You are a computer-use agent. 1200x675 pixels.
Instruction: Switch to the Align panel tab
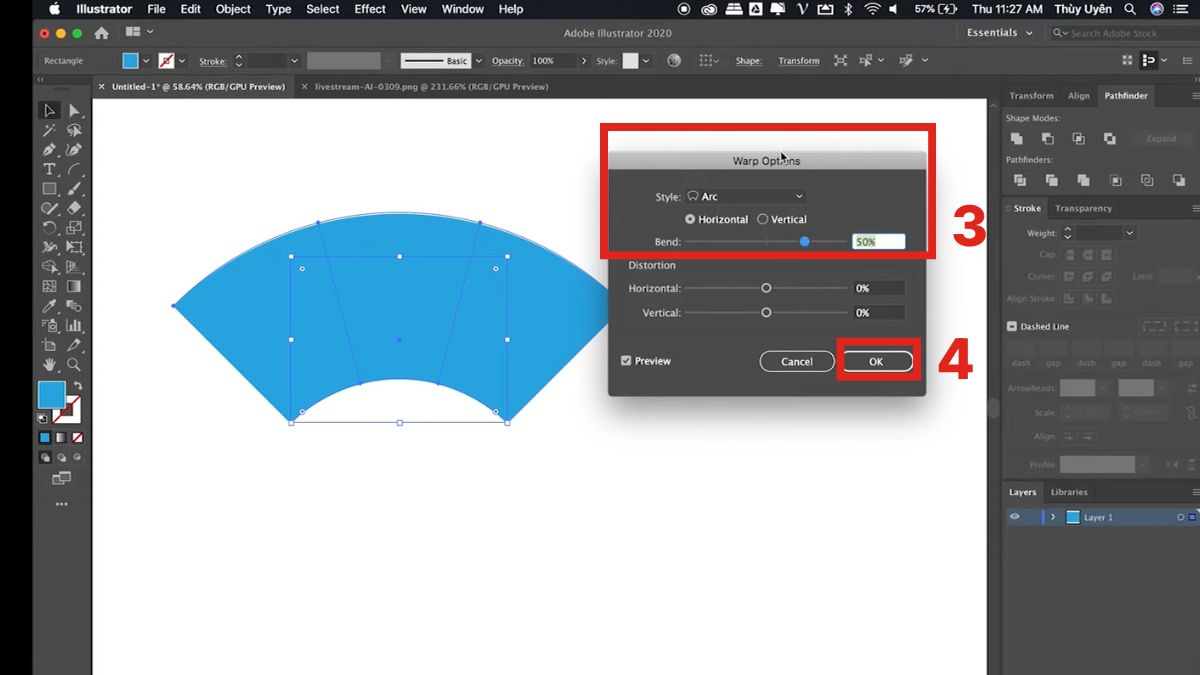[1079, 96]
